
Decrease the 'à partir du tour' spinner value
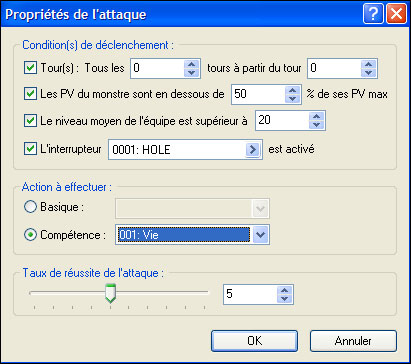click(x=368, y=72)
